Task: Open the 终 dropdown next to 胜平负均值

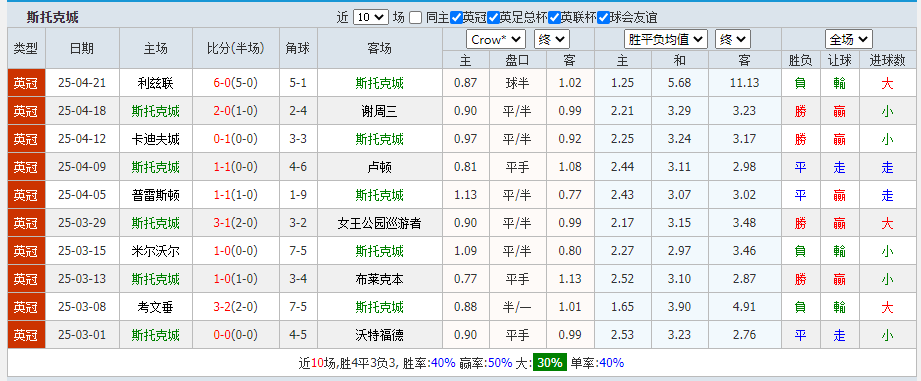Action: coord(732,39)
